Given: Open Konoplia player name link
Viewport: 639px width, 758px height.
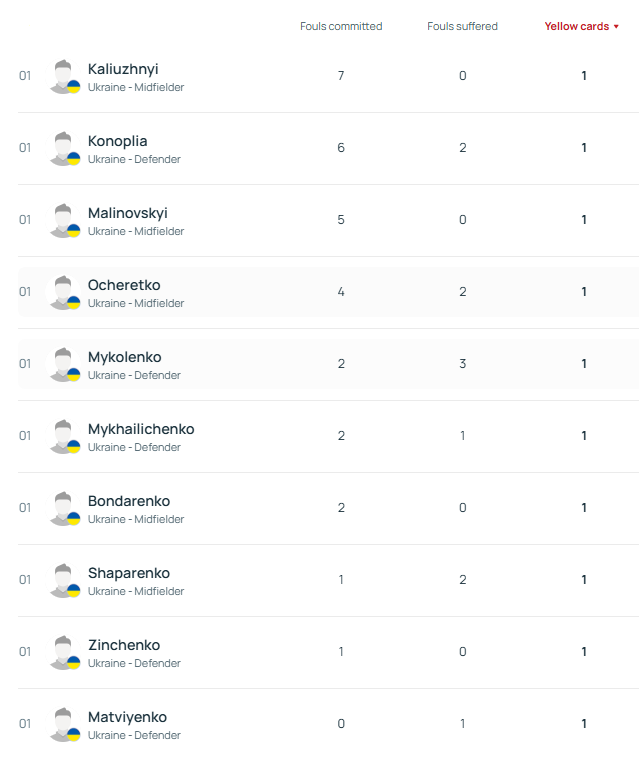Looking at the screenshot, I should click(x=117, y=141).
